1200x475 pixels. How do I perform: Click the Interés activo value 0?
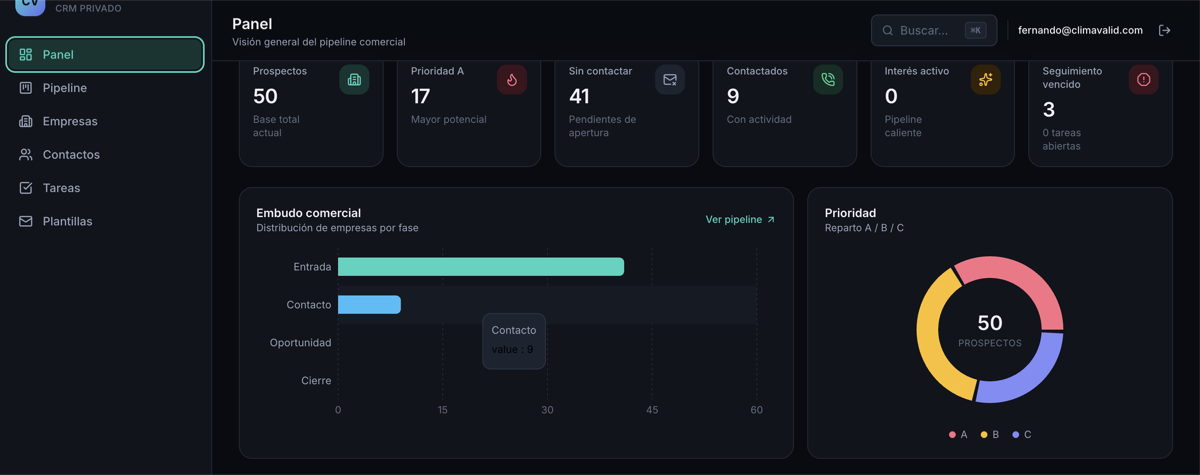891,96
